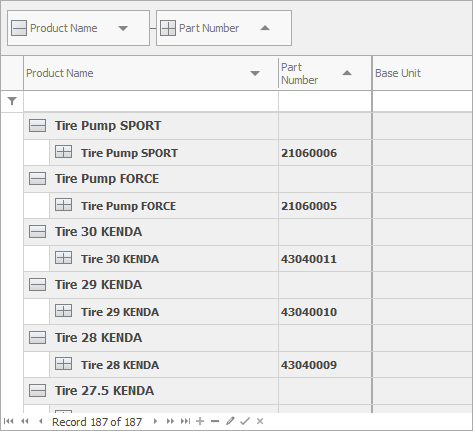Image resolution: width=473 pixels, height=431 pixels.
Task: Collapse nested Tire Pump FORCE part group
Action: [x=63, y=205]
